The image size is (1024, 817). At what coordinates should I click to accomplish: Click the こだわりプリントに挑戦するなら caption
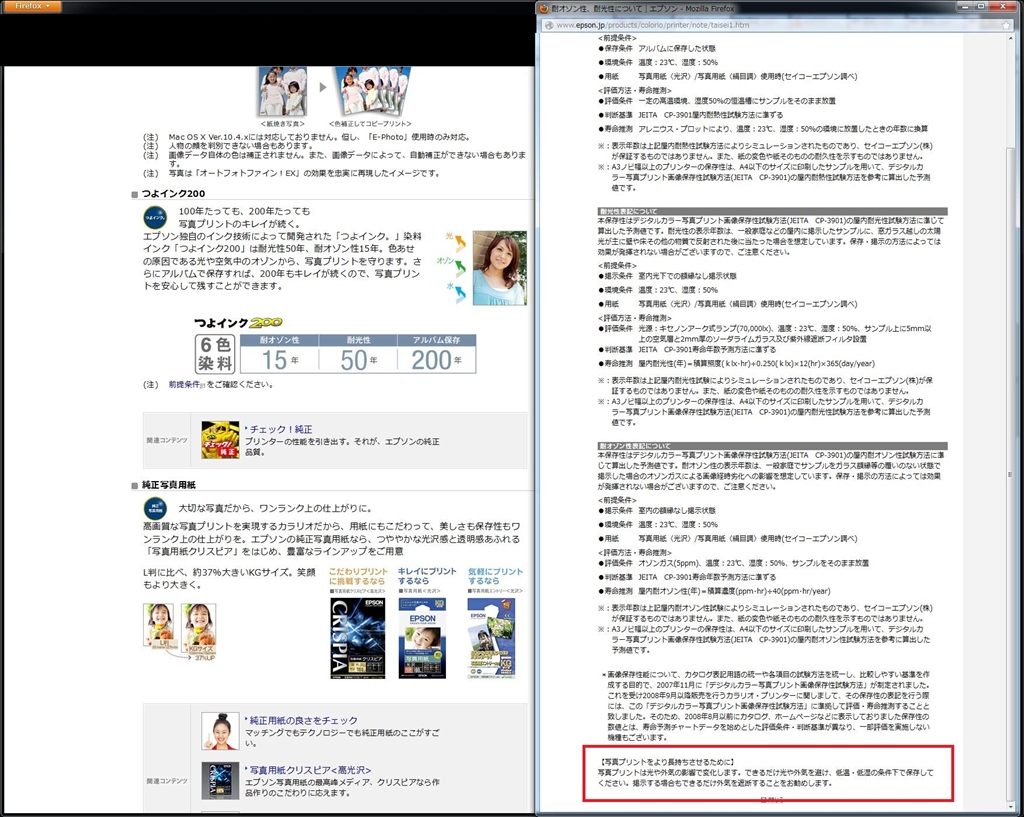pos(358,576)
